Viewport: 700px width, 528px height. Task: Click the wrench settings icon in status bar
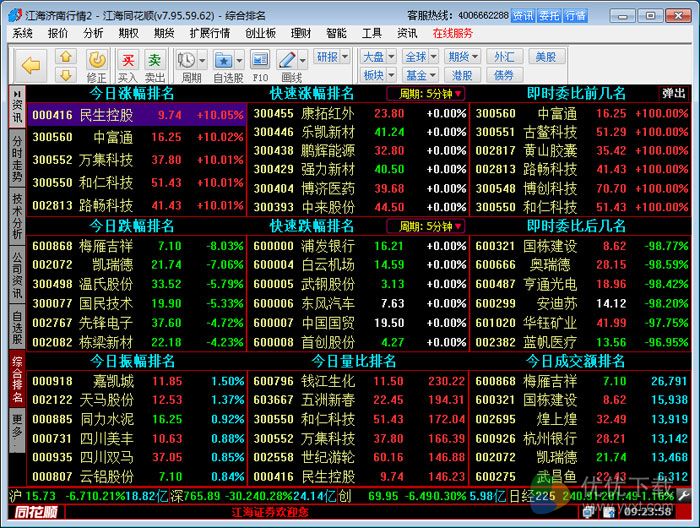tap(683, 495)
